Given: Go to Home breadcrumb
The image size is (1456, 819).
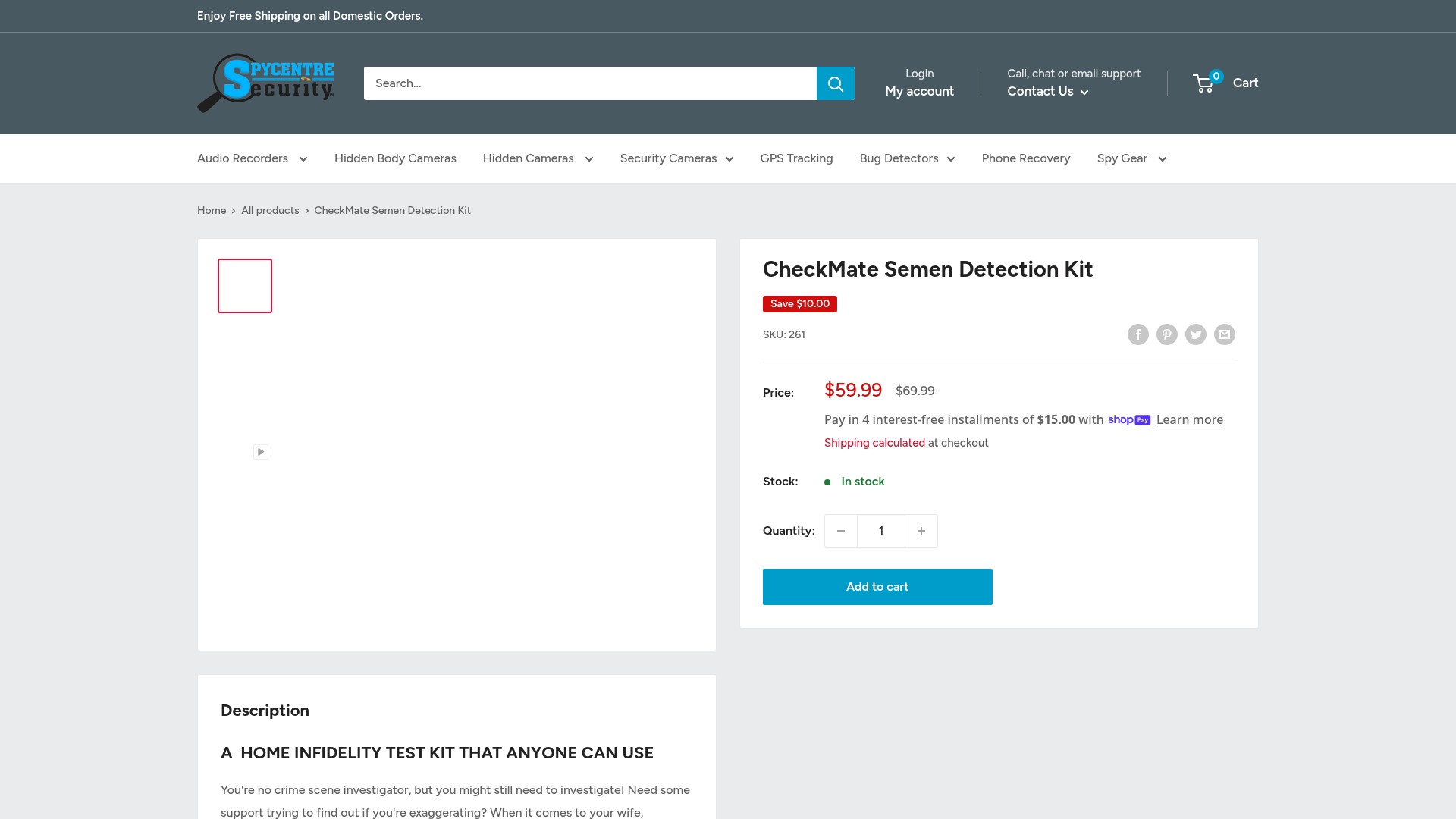Looking at the screenshot, I should [212, 211].
